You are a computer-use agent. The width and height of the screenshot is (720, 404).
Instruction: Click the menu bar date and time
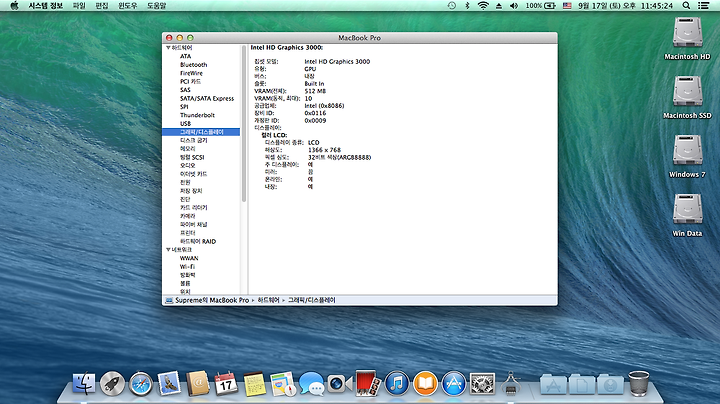(x=625, y=6)
